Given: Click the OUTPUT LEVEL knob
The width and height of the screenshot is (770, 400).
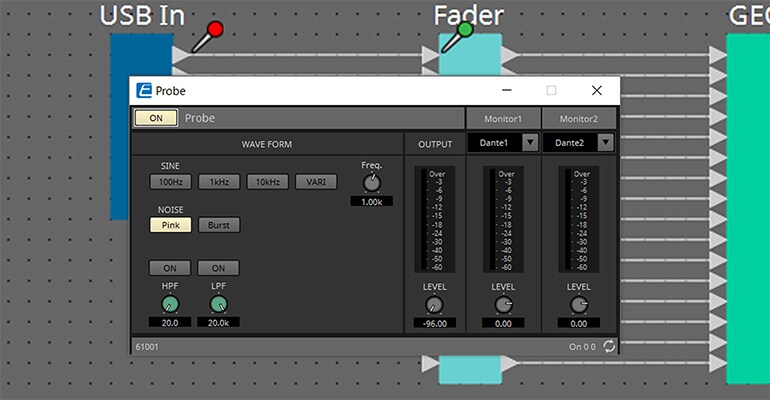Looking at the screenshot, I should [x=434, y=305].
